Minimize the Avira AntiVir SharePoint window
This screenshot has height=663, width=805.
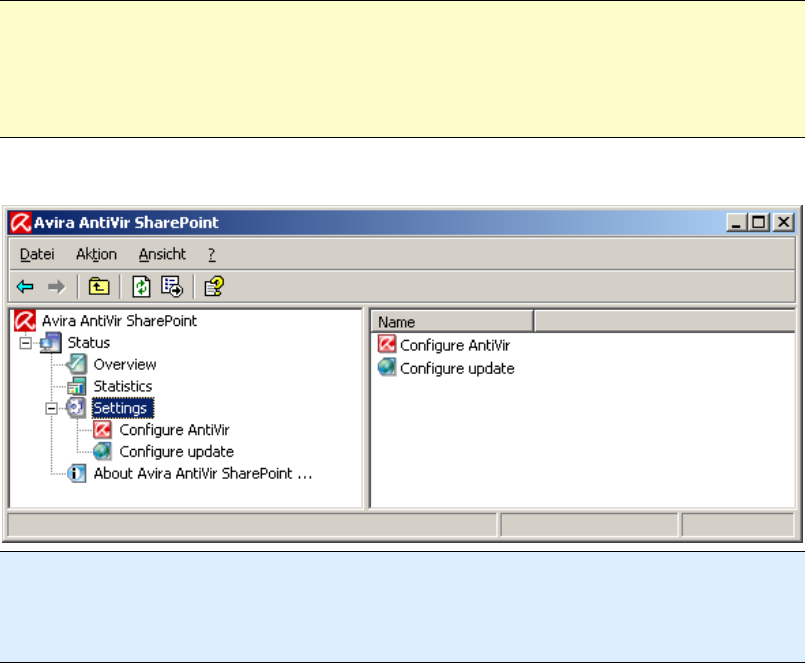[x=736, y=222]
